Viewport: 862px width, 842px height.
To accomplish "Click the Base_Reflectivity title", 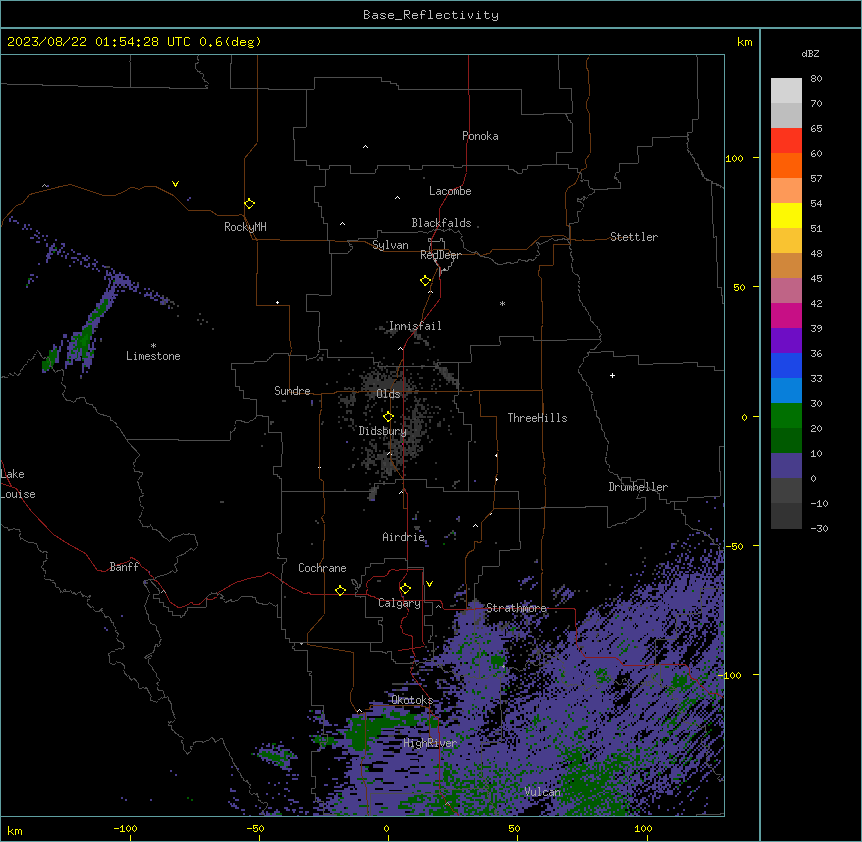I will tap(431, 15).
